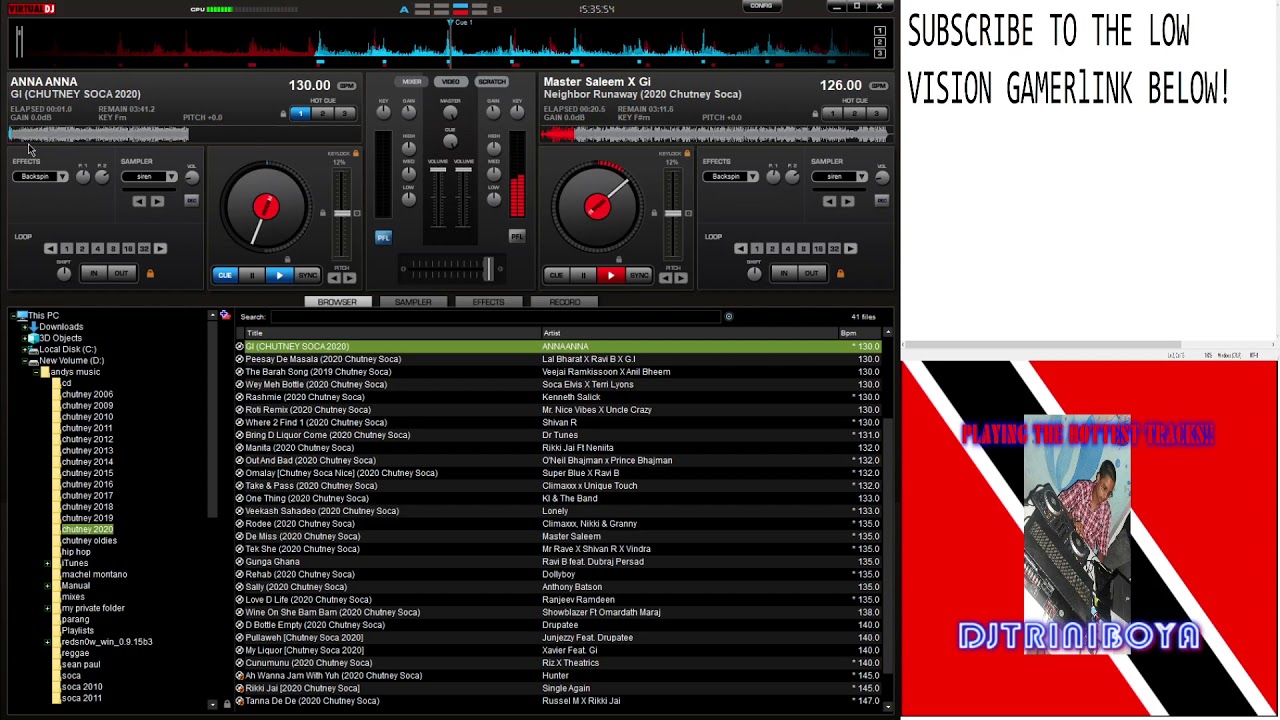
Task: Select the MIXER panel tab
Action: (x=412, y=82)
